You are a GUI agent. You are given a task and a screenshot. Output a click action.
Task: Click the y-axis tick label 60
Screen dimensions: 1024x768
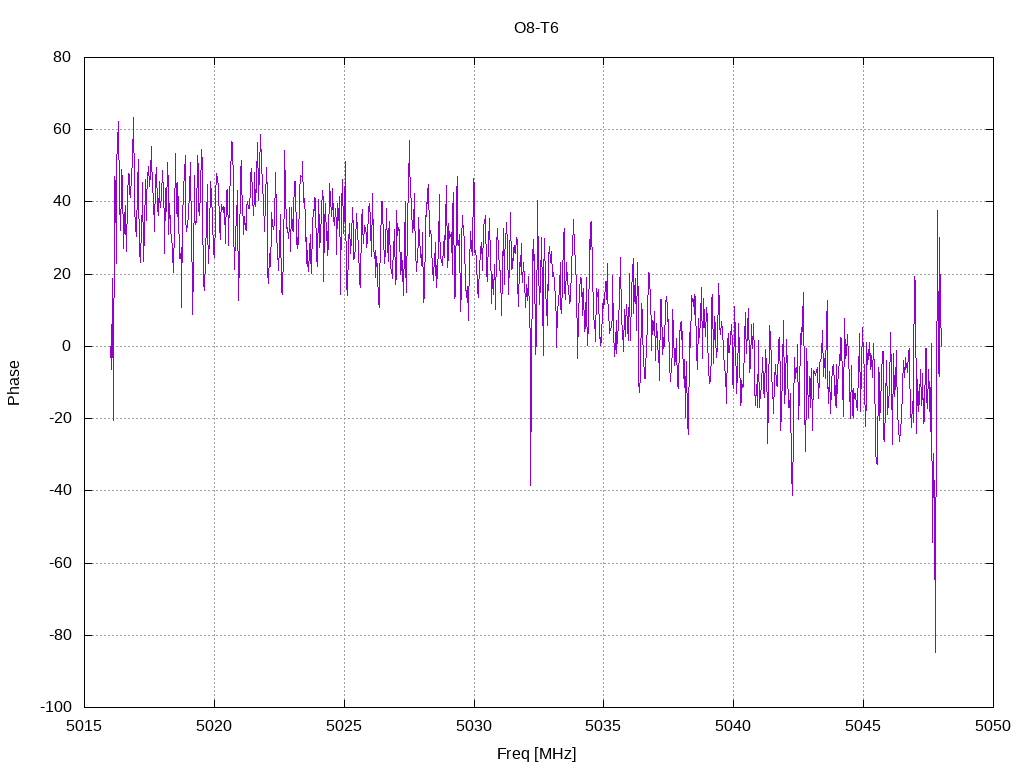pyautogui.click(x=62, y=129)
